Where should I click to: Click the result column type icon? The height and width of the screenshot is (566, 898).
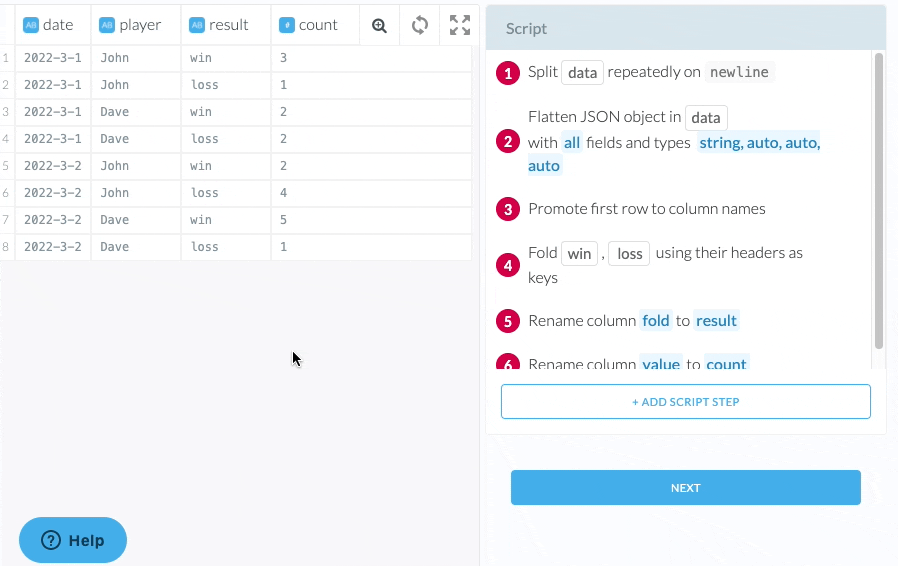coord(197,25)
